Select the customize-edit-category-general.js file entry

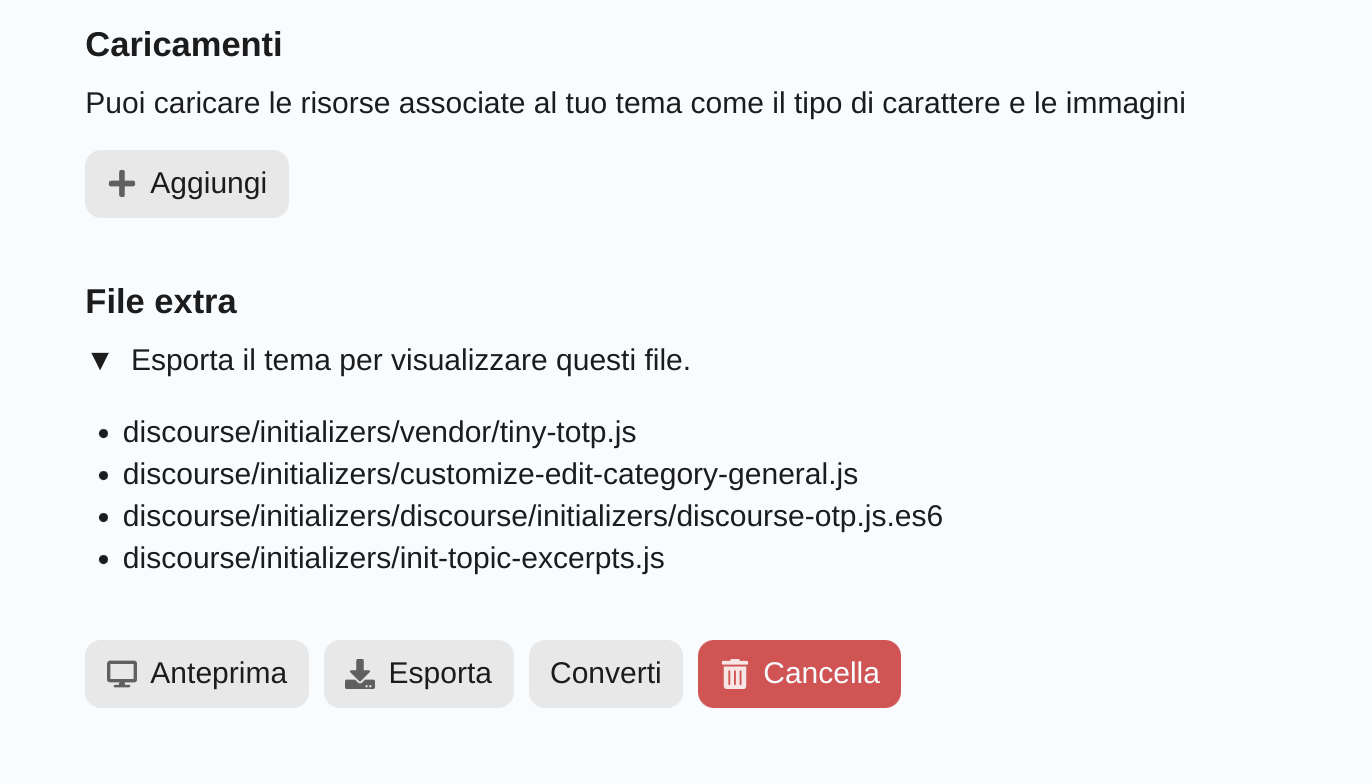click(x=490, y=474)
